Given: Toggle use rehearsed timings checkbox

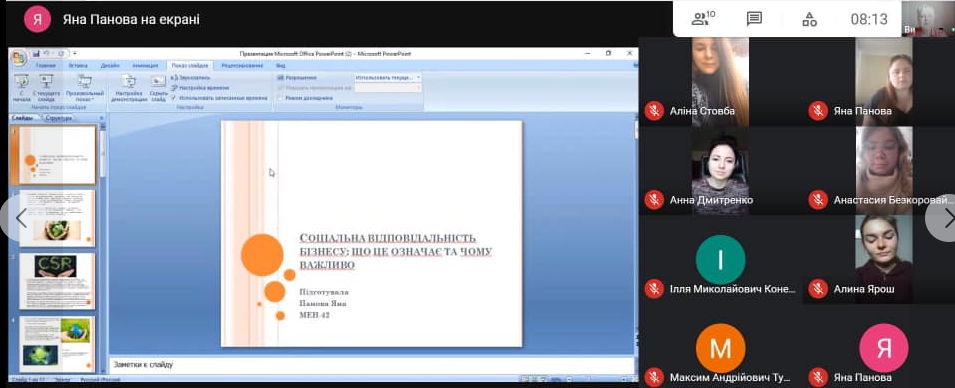Looking at the screenshot, I should click(x=174, y=97).
